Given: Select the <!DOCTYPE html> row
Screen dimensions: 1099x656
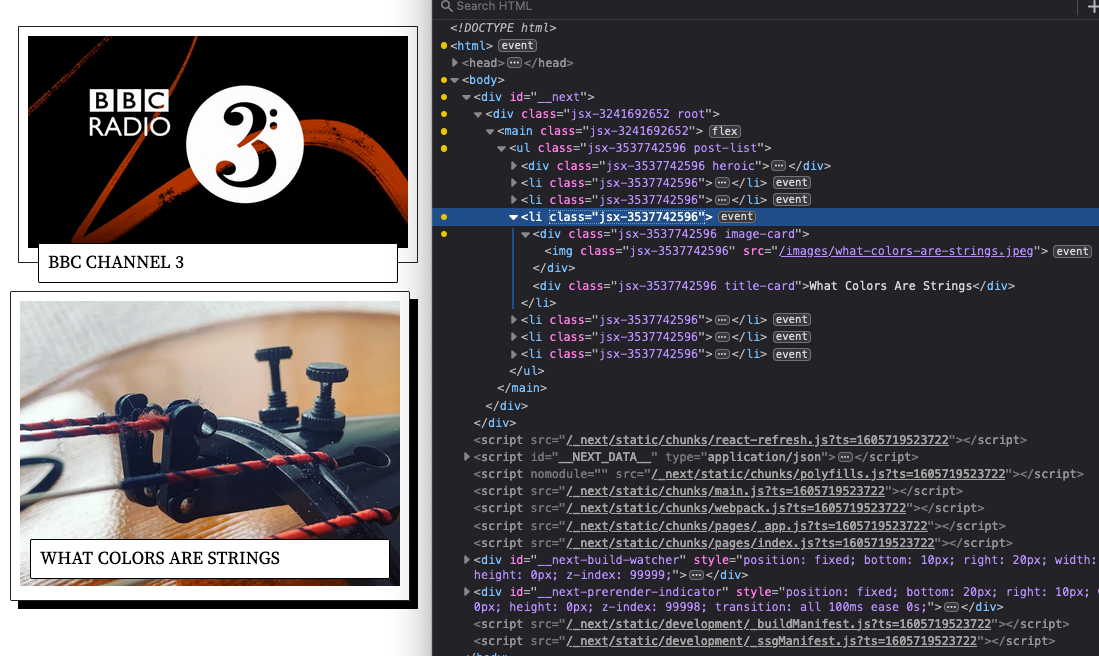Looking at the screenshot, I should click(503, 28).
